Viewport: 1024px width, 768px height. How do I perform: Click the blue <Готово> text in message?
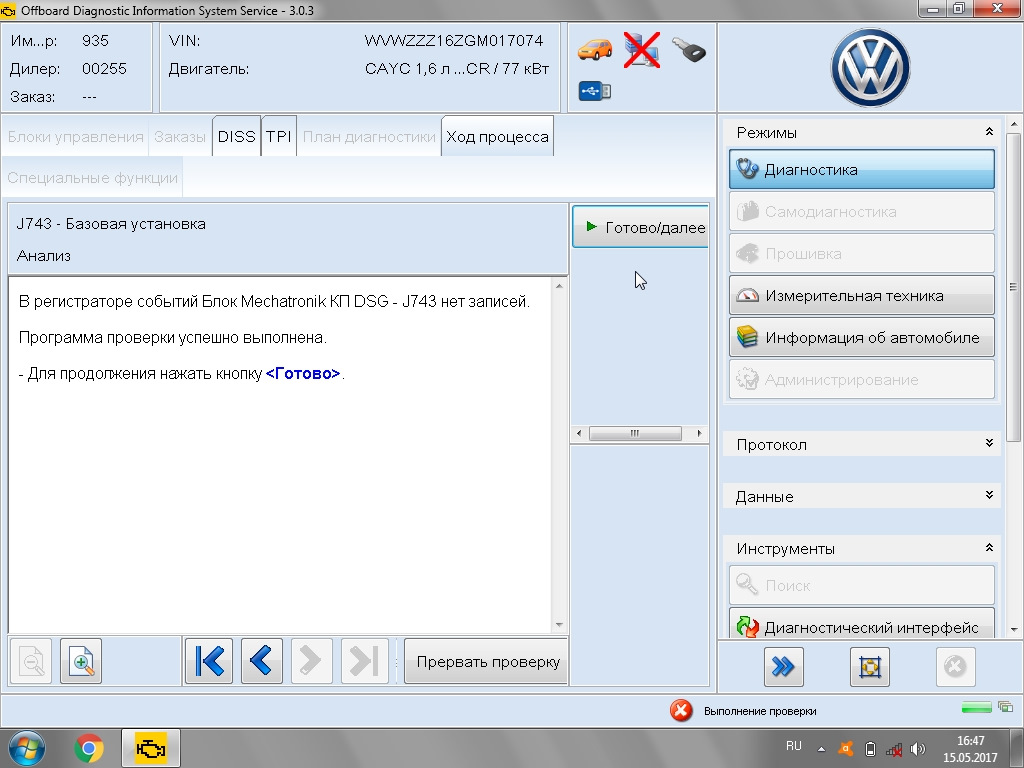(x=303, y=374)
